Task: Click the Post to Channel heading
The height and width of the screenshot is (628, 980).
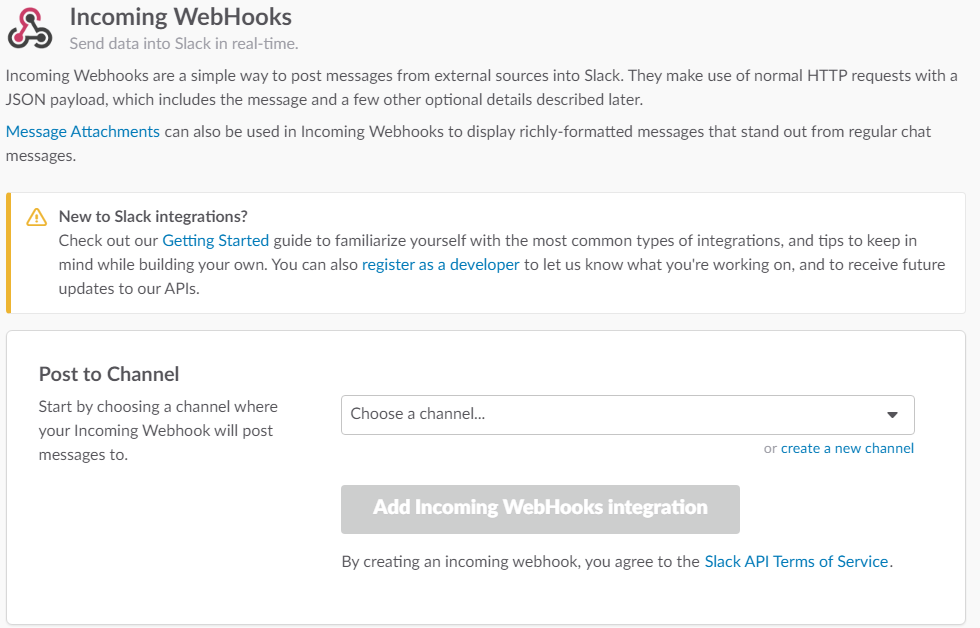Action: tap(109, 375)
